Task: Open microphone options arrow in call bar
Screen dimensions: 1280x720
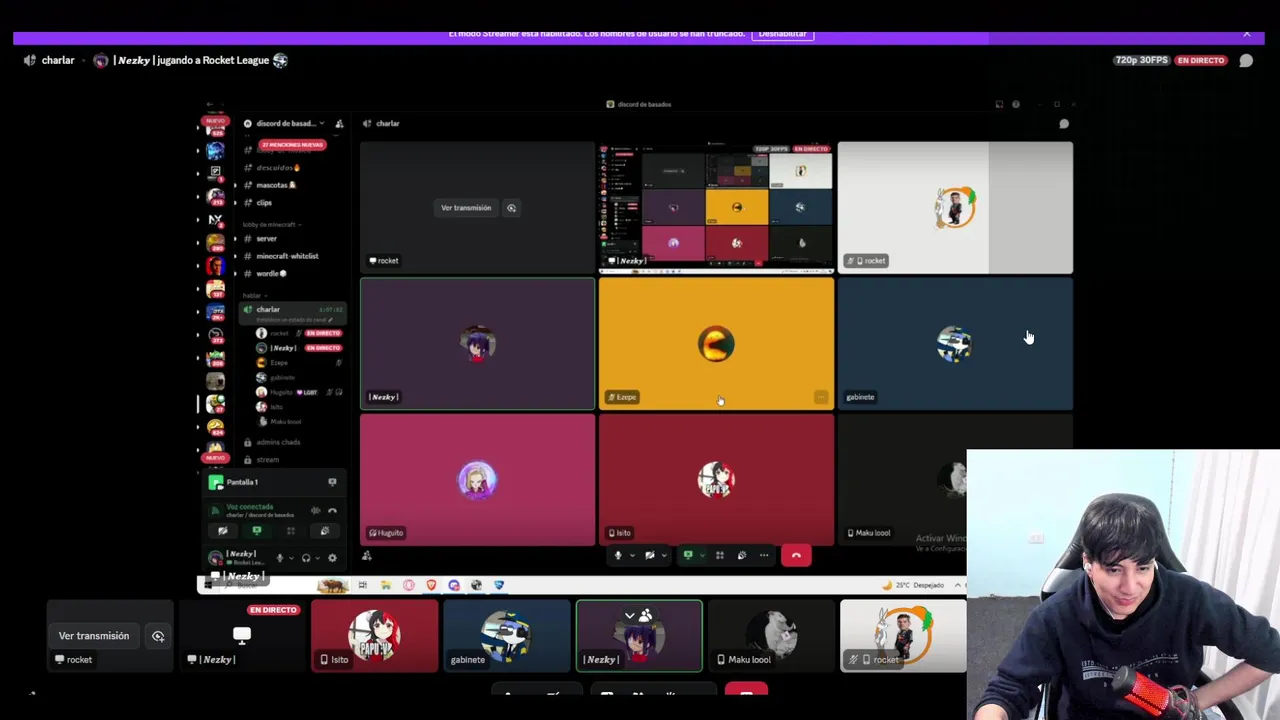Action: click(632, 555)
